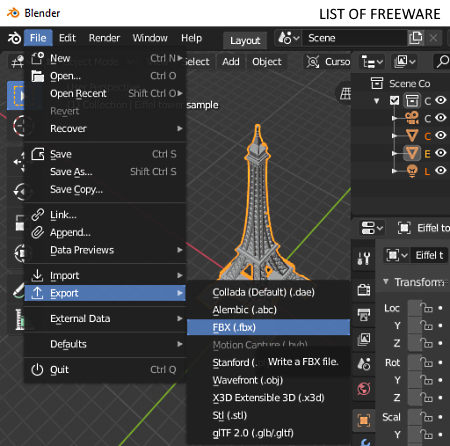The height and width of the screenshot is (446, 450).
Task: Open the Render menu
Action: pos(104,38)
